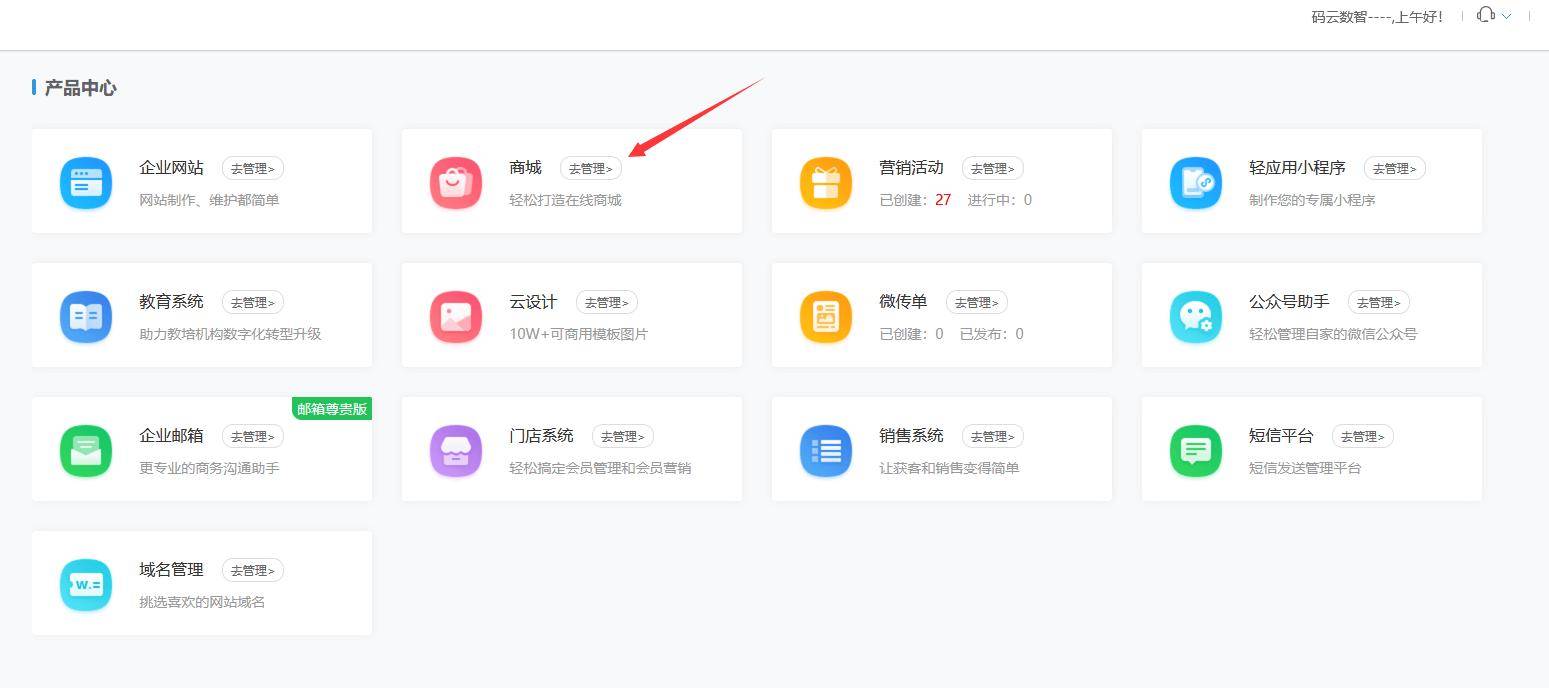1549x688 pixels.
Task: Click the 公众号助手 title text
Action: [1289, 302]
